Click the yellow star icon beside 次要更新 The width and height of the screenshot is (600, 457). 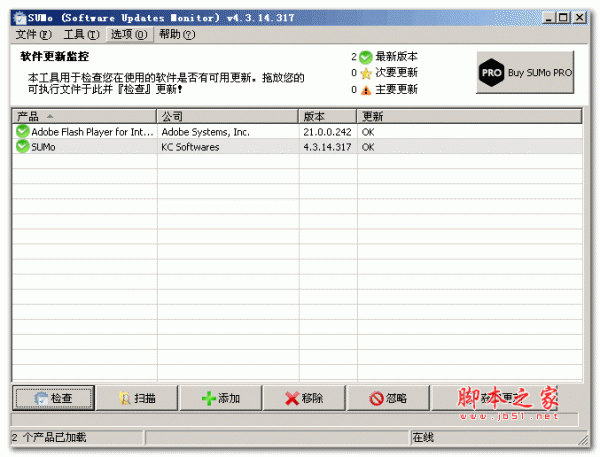click(366, 73)
